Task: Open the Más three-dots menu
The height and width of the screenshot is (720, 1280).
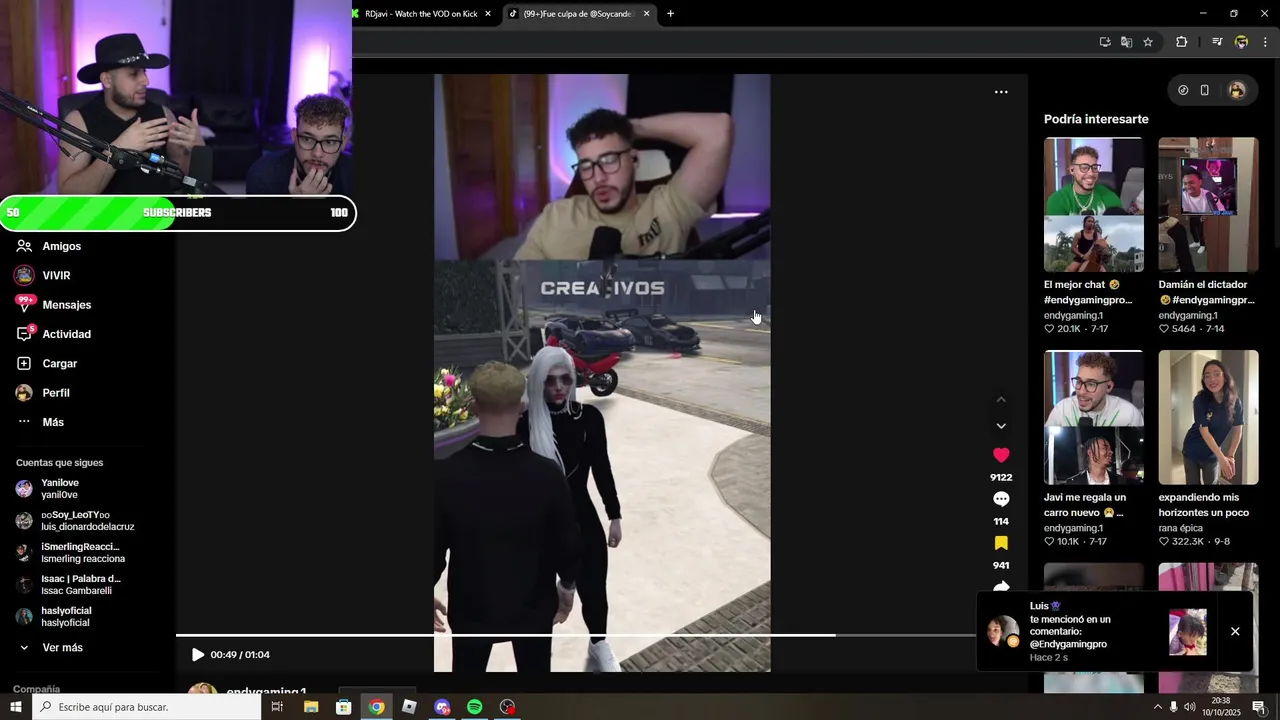Action: click(x=24, y=422)
